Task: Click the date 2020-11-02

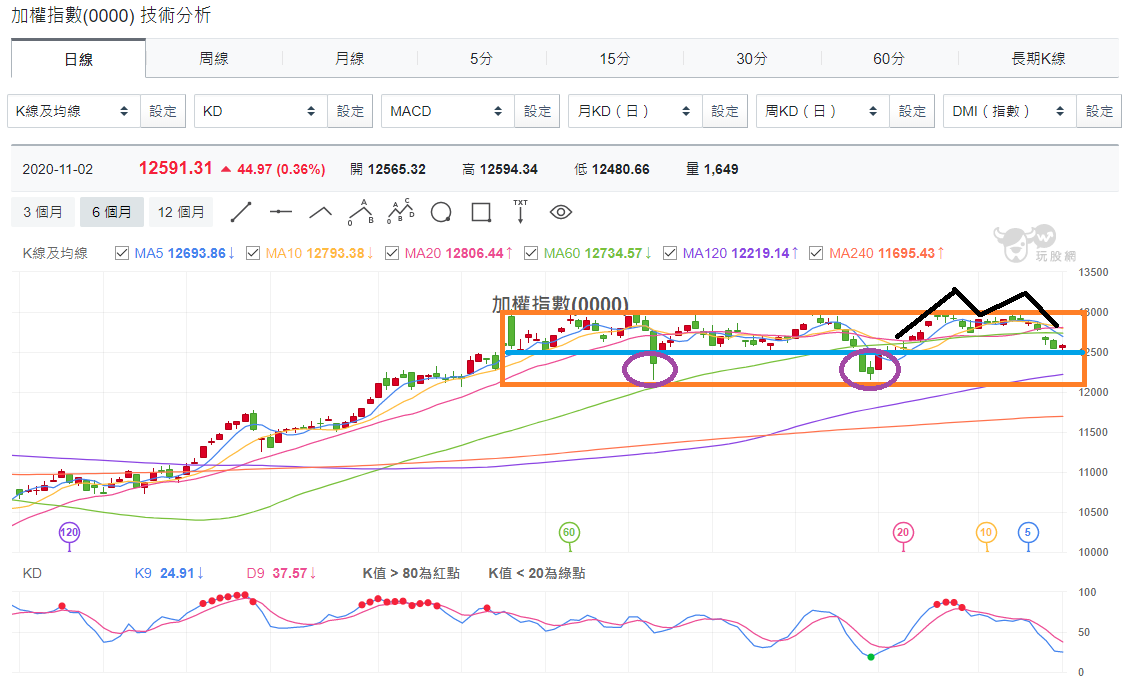Action: pos(58,169)
